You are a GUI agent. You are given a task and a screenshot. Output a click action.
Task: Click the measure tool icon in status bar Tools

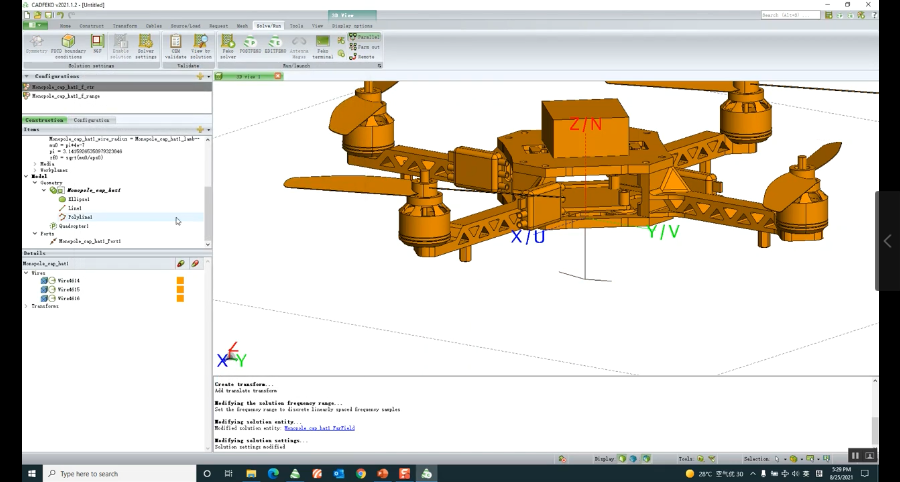700,458
